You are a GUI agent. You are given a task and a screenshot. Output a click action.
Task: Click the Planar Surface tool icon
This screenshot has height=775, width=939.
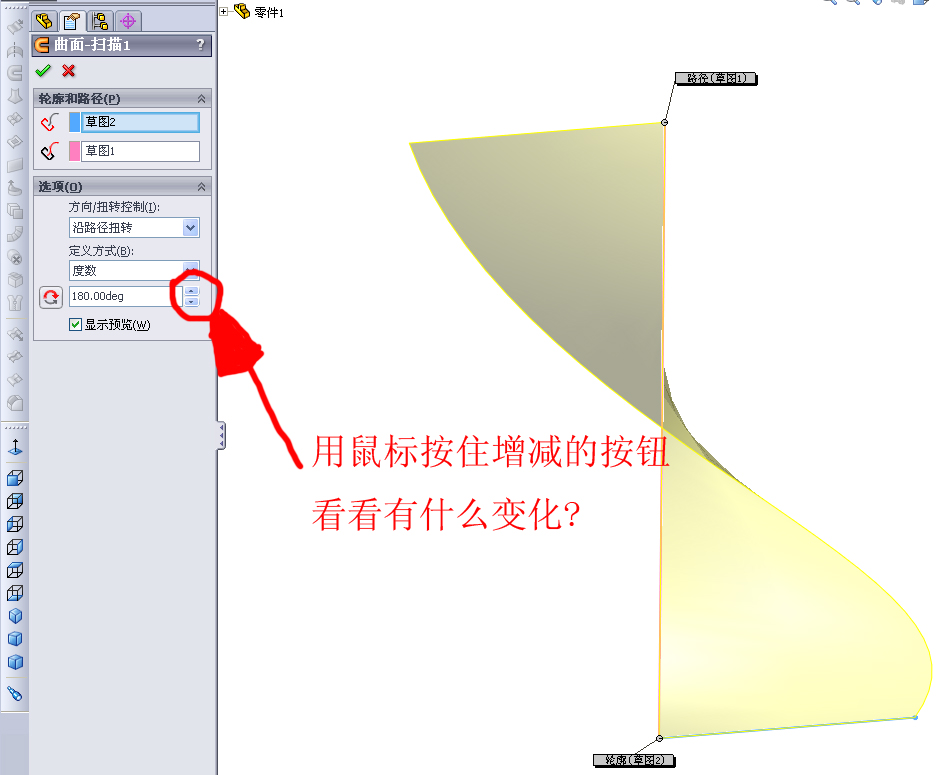(x=15, y=165)
